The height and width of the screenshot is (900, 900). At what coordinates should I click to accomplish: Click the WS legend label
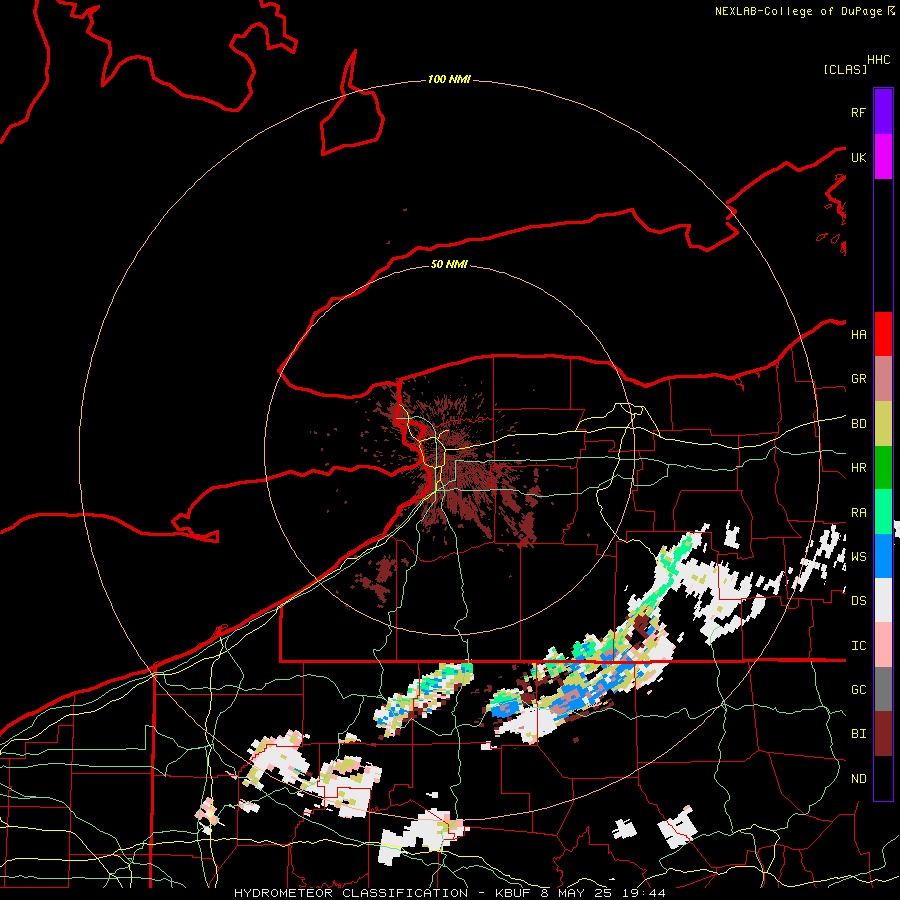[x=858, y=557]
